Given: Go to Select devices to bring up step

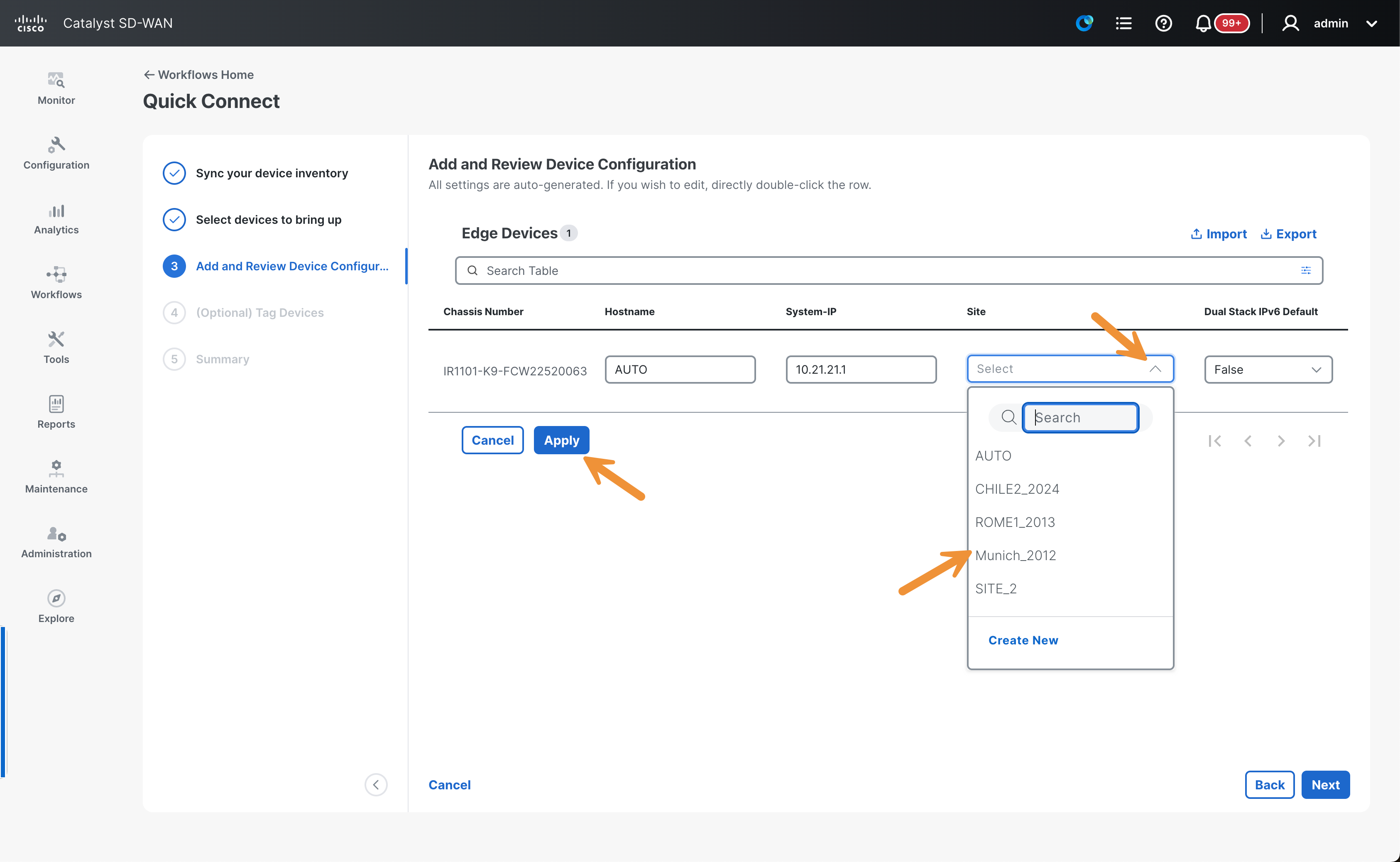Looking at the screenshot, I should coord(252,220).
